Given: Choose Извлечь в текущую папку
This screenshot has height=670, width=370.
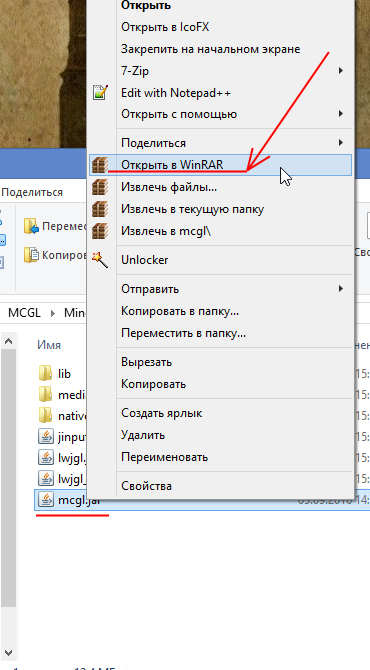Looking at the screenshot, I should tap(193, 209).
